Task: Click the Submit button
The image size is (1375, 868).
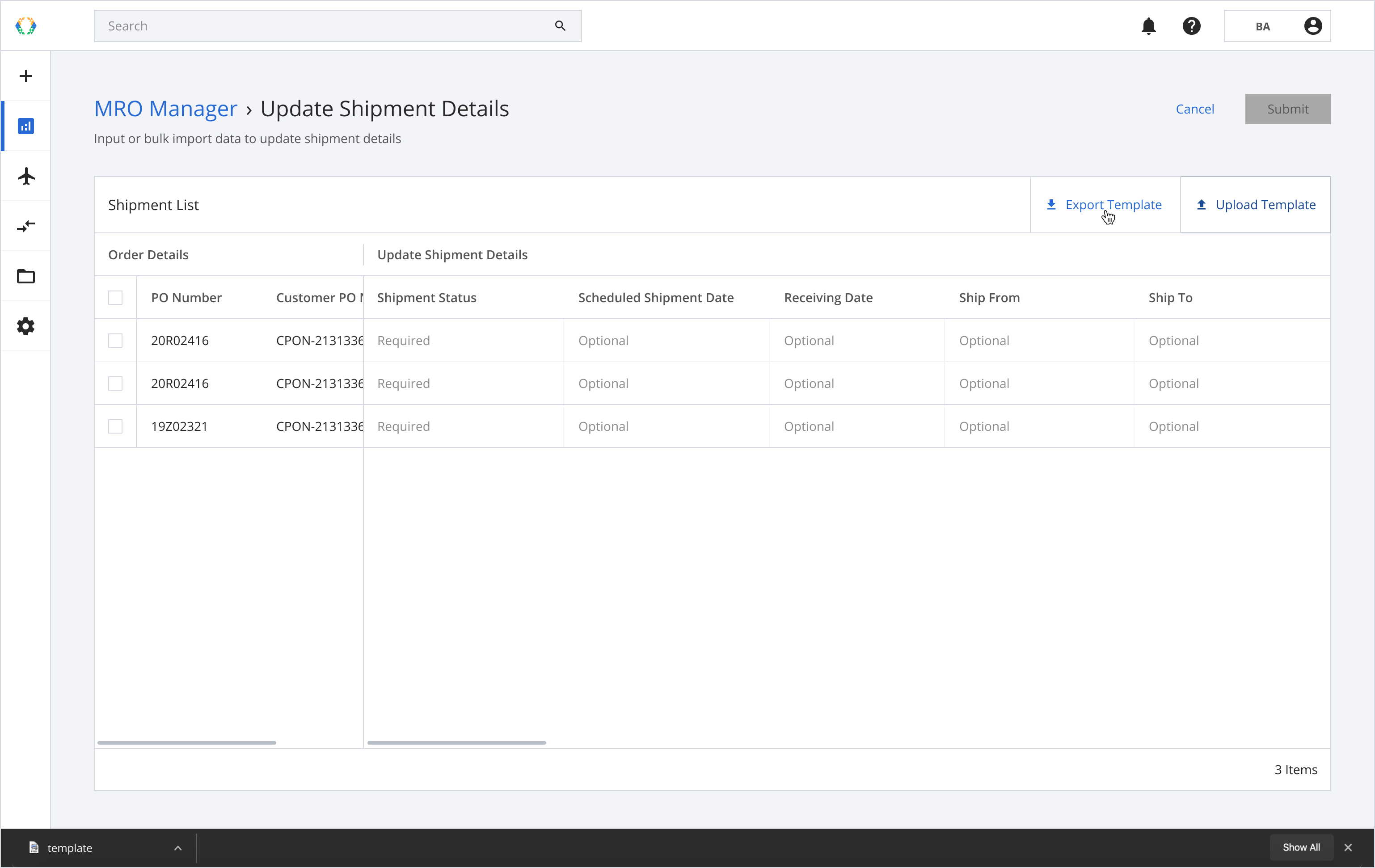Action: 1288,109
